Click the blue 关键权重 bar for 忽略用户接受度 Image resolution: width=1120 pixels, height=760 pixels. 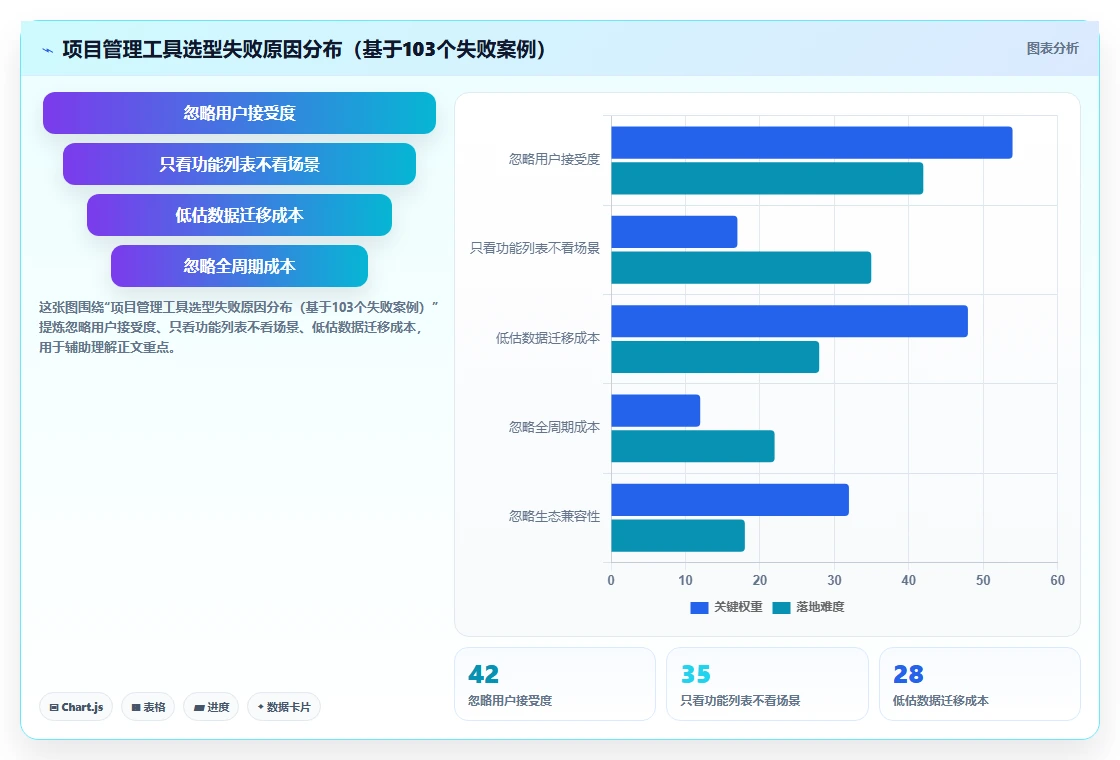[811, 143]
